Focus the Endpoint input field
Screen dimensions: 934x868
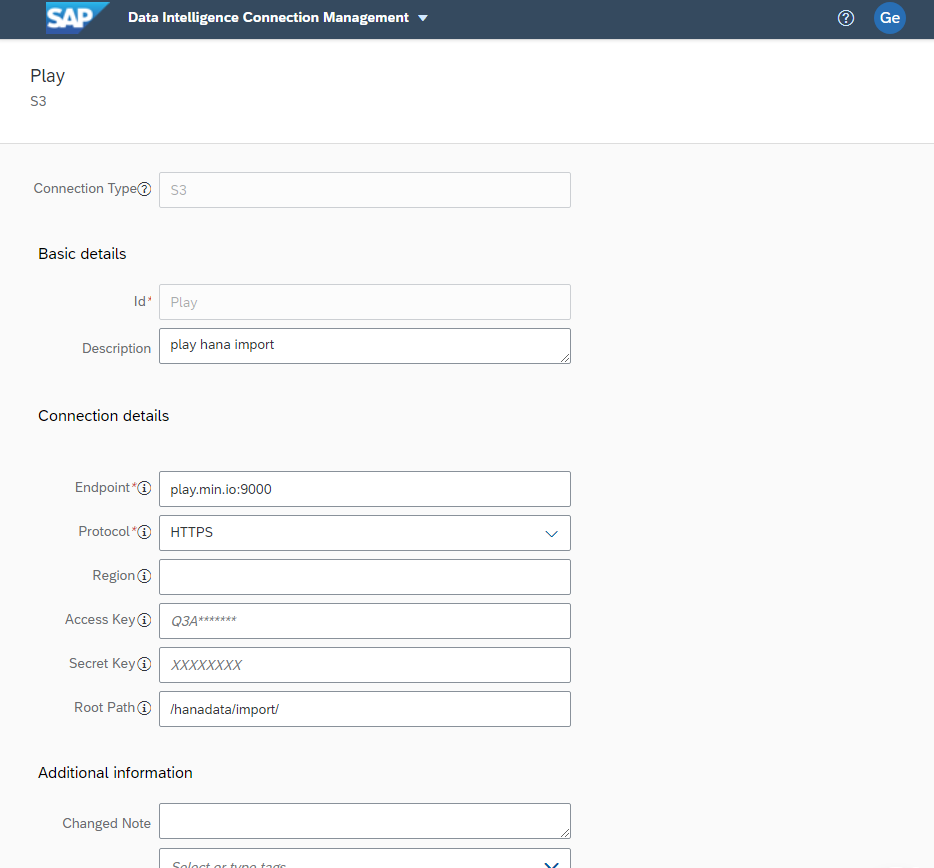tap(364, 489)
